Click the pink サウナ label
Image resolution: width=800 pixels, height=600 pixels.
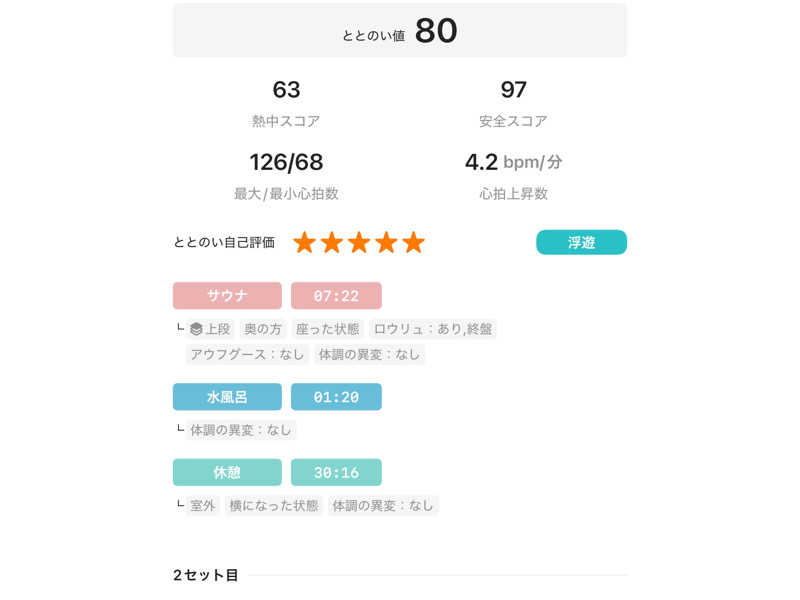[x=227, y=296]
